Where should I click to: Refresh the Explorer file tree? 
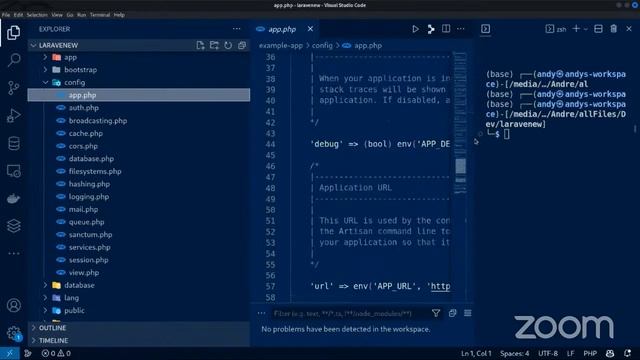pos(228,45)
